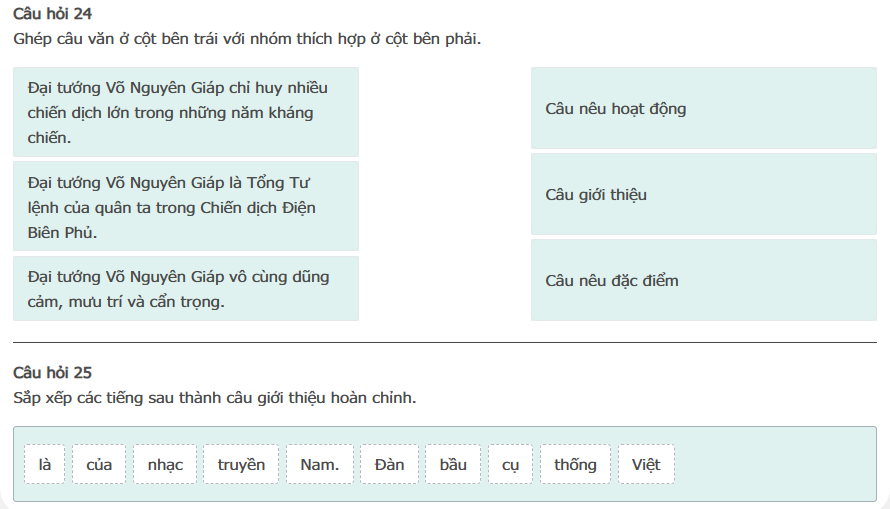Select the 'thống' word tile

[575, 464]
